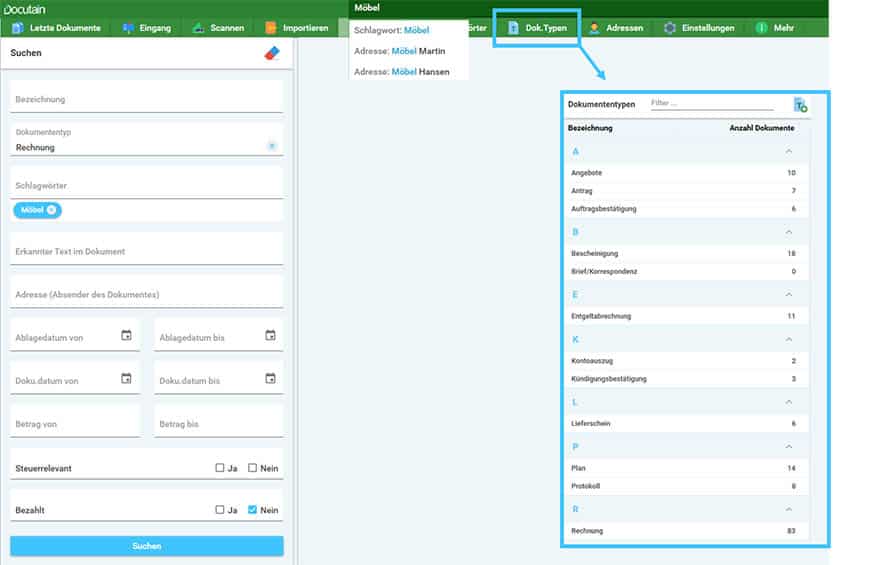This screenshot has width=888, height=565.
Task: Select the Kontoauszug row
Action: coord(687,361)
